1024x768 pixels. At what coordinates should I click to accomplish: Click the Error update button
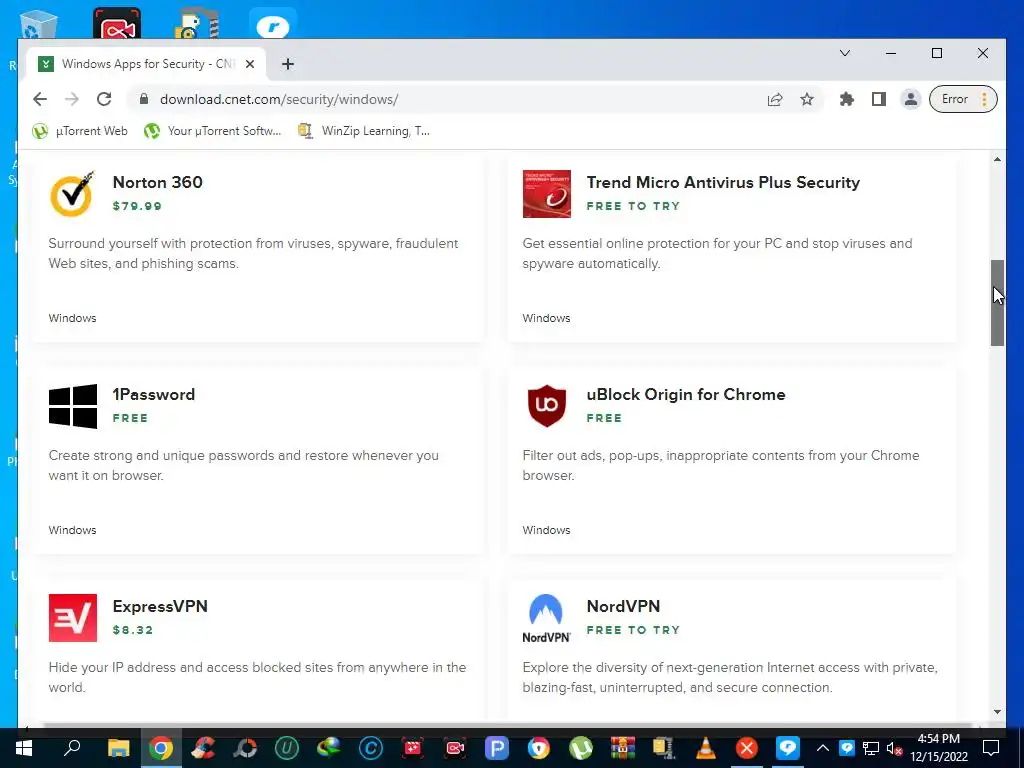pyautogui.click(x=963, y=99)
